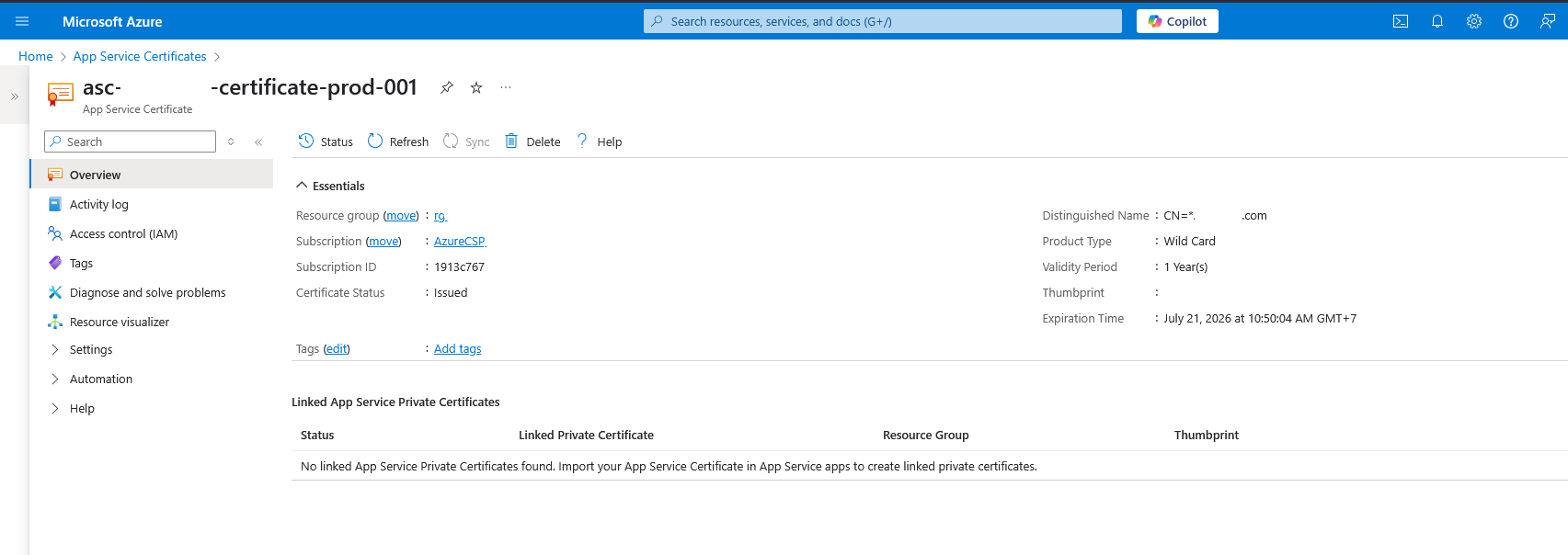Focus the global search resources box
The width and height of the screenshot is (1568, 555).
(883, 21)
